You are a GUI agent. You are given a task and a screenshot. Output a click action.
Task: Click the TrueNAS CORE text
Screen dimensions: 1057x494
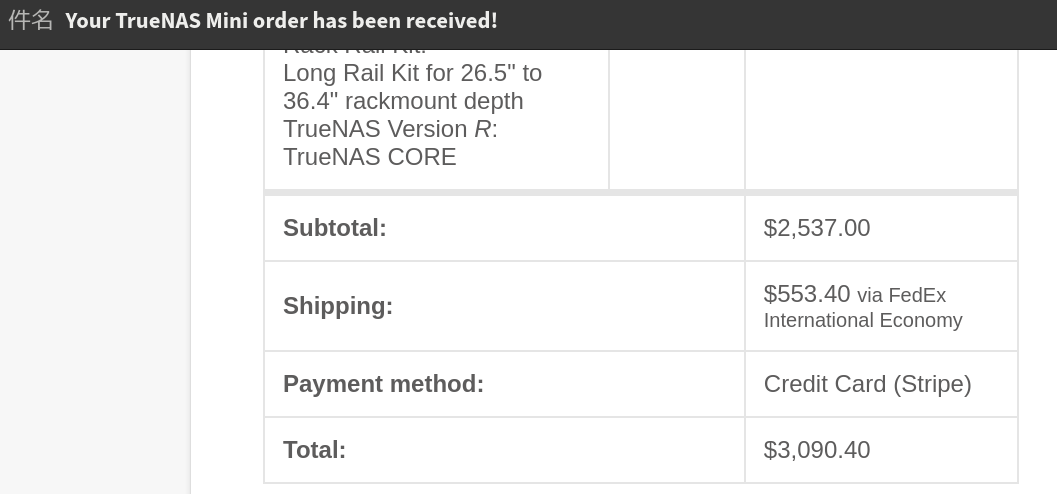[369, 157]
